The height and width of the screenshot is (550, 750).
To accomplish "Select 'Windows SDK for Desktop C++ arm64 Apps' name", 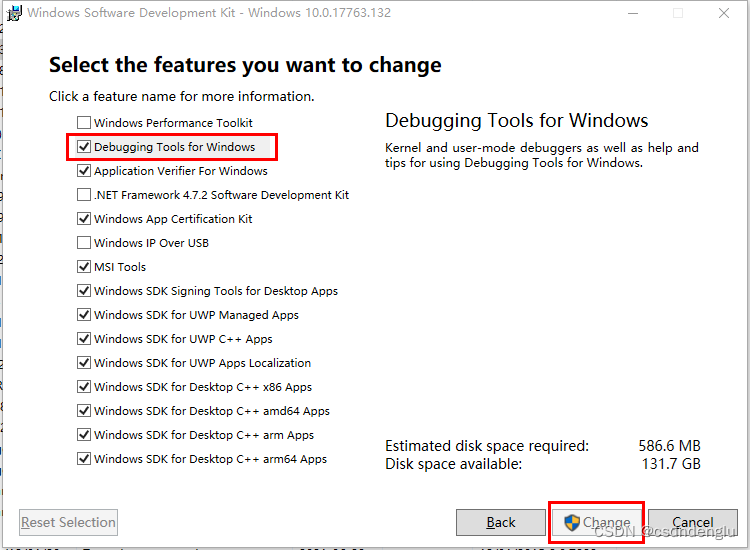I will (210, 459).
